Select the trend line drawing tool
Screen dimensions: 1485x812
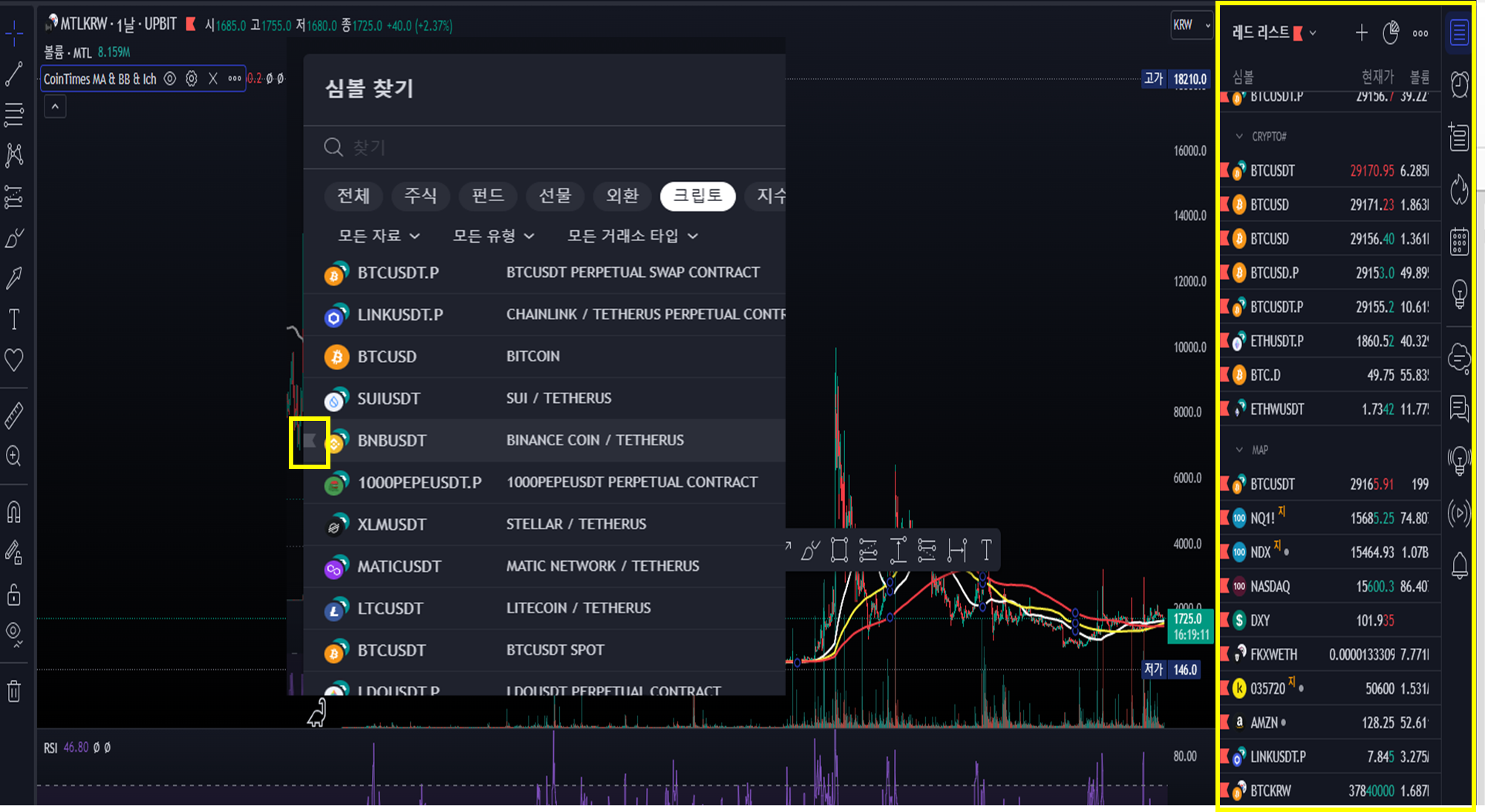click(14, 73)
